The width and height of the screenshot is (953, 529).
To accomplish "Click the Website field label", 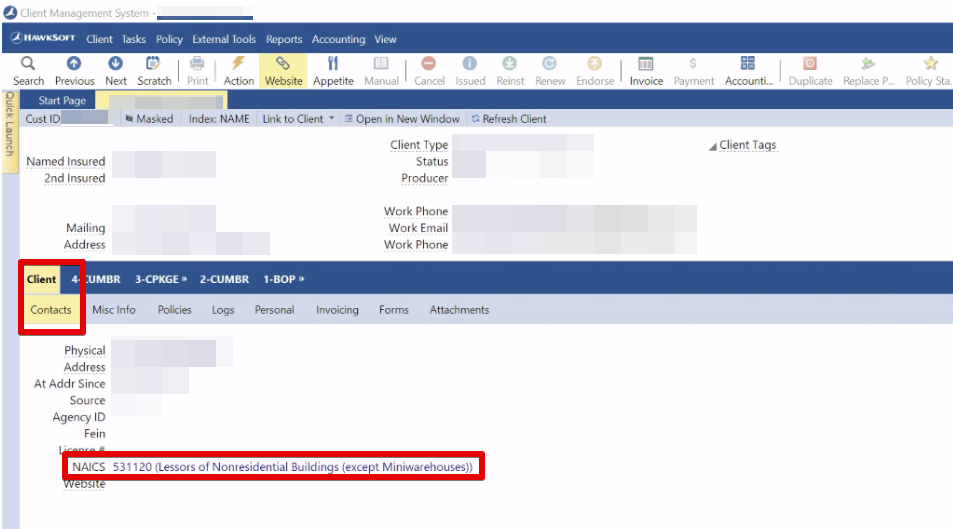I will click(x=84, y=484).
